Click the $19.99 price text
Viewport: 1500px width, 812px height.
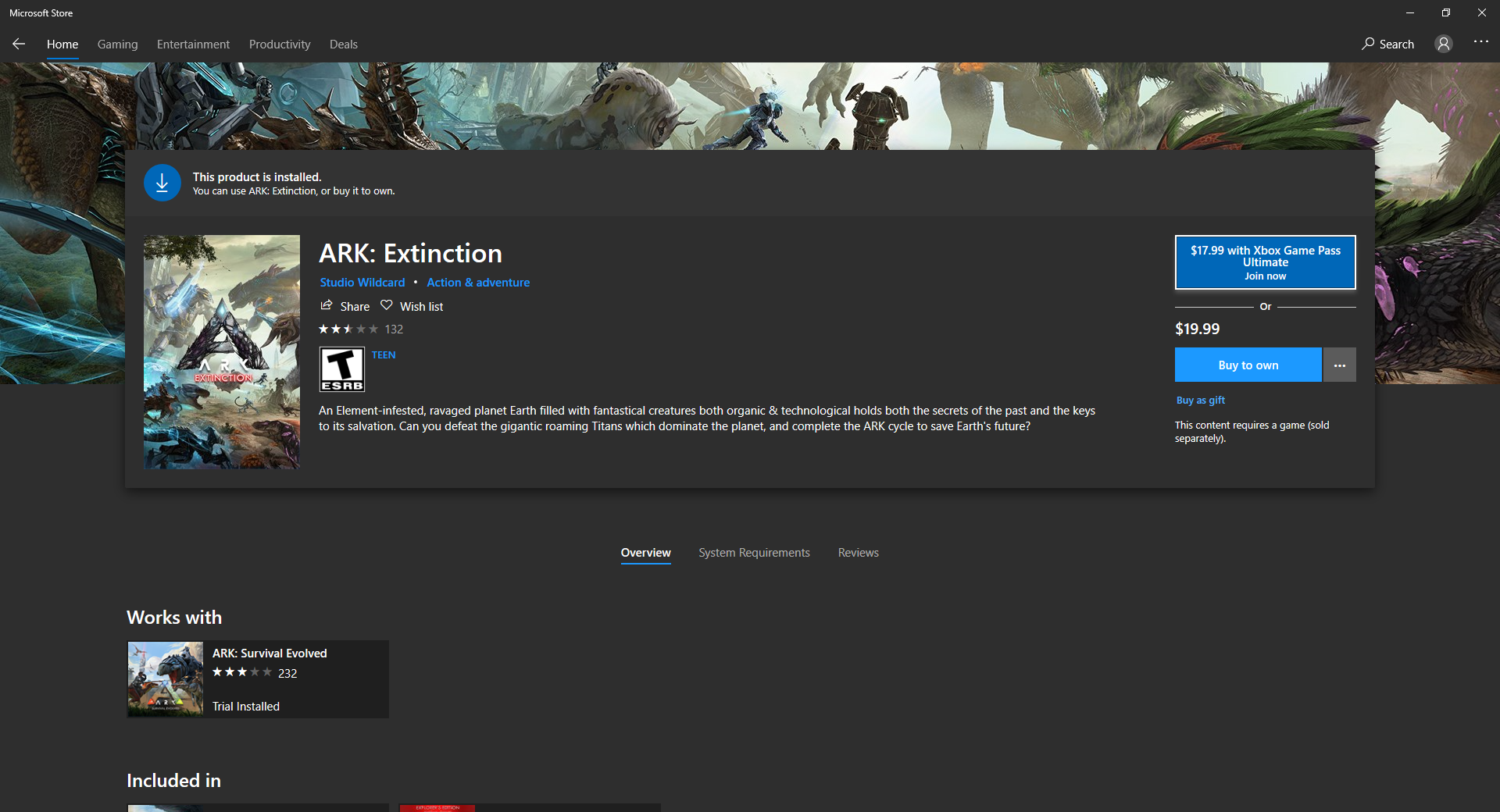coord(1197,329)
